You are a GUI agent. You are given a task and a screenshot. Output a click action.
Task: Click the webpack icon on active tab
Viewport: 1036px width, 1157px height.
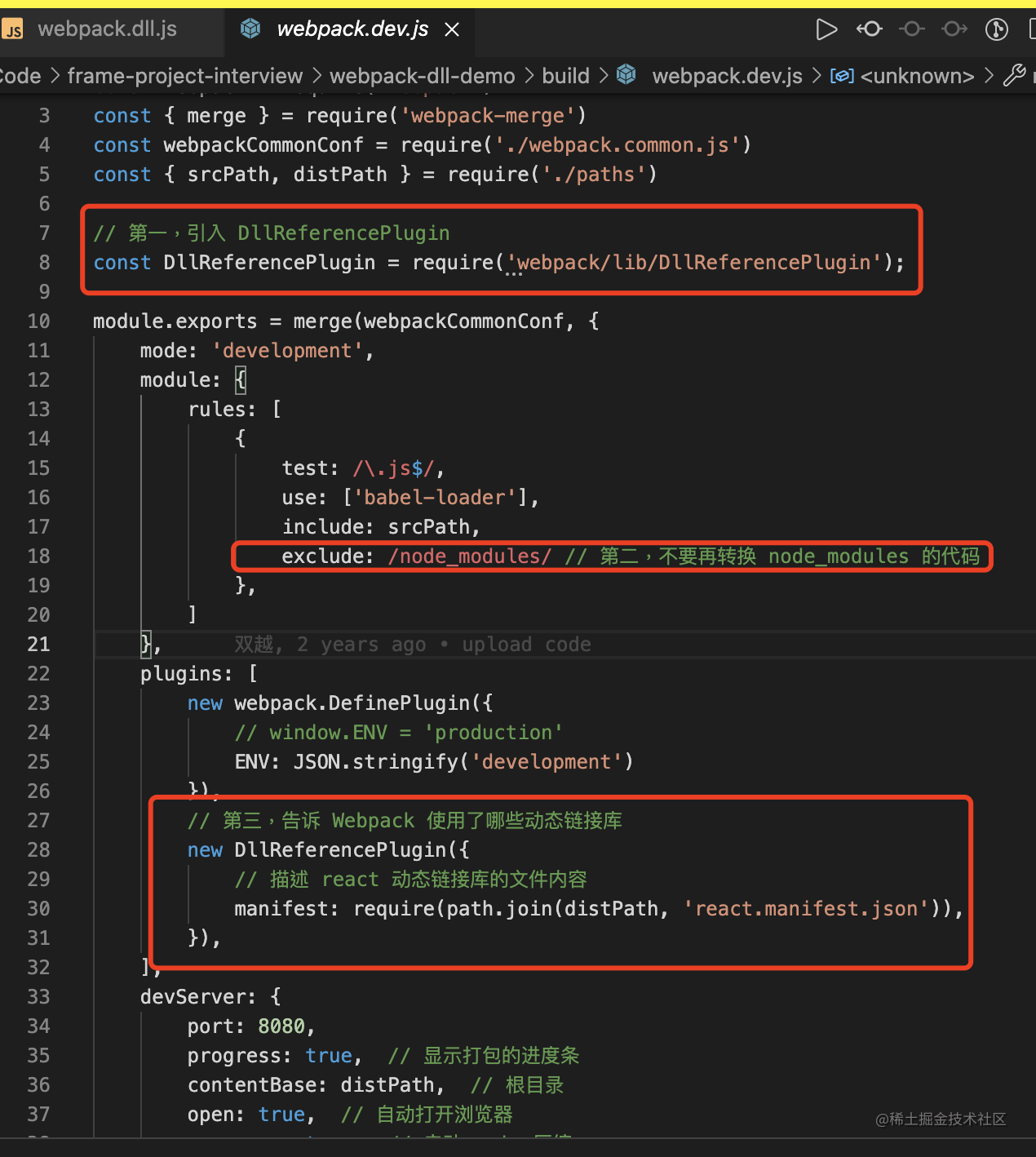[250, 29]
